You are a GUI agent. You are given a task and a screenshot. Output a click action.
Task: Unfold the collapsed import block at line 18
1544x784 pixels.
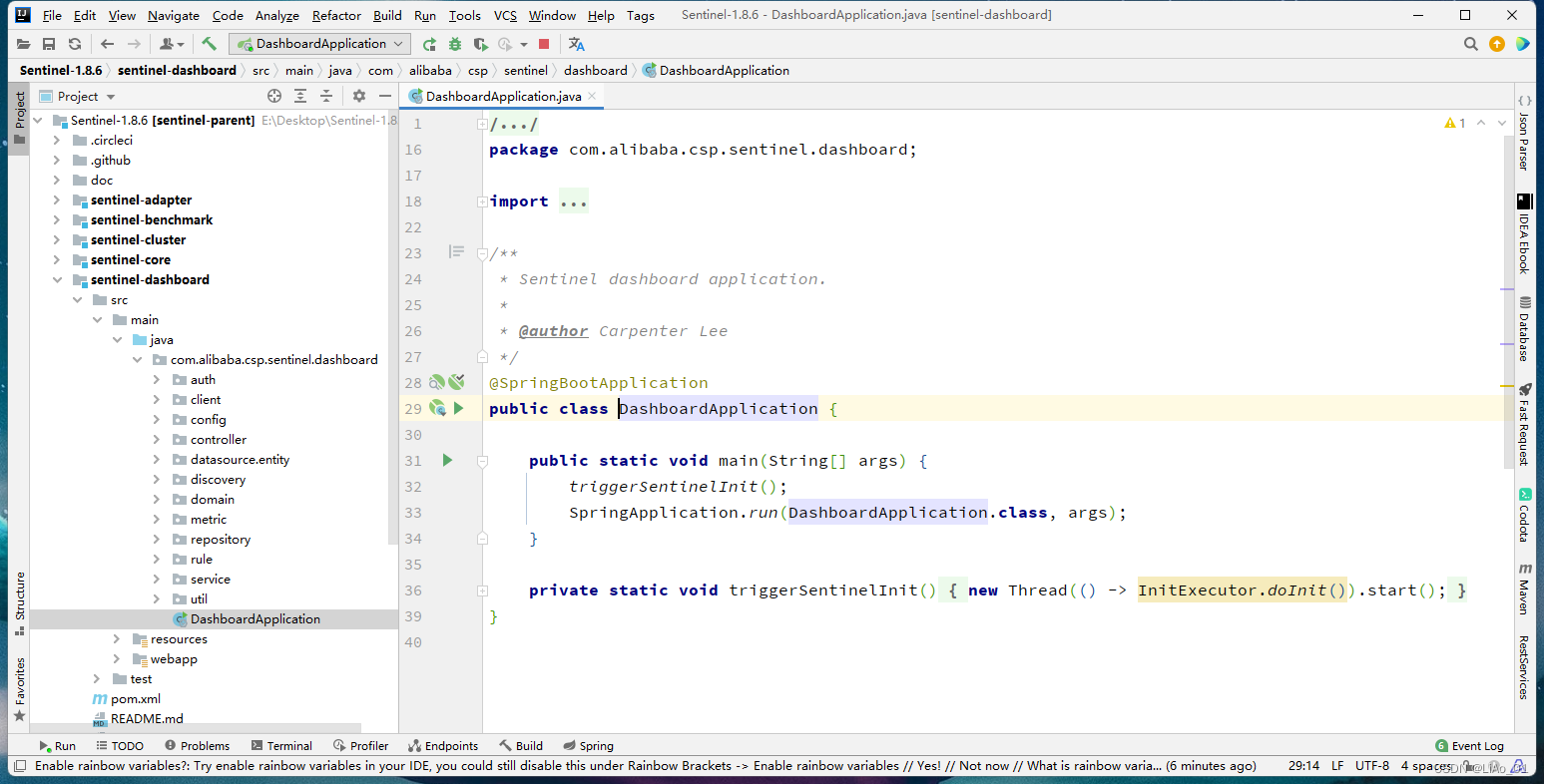(x=482, y=201)
